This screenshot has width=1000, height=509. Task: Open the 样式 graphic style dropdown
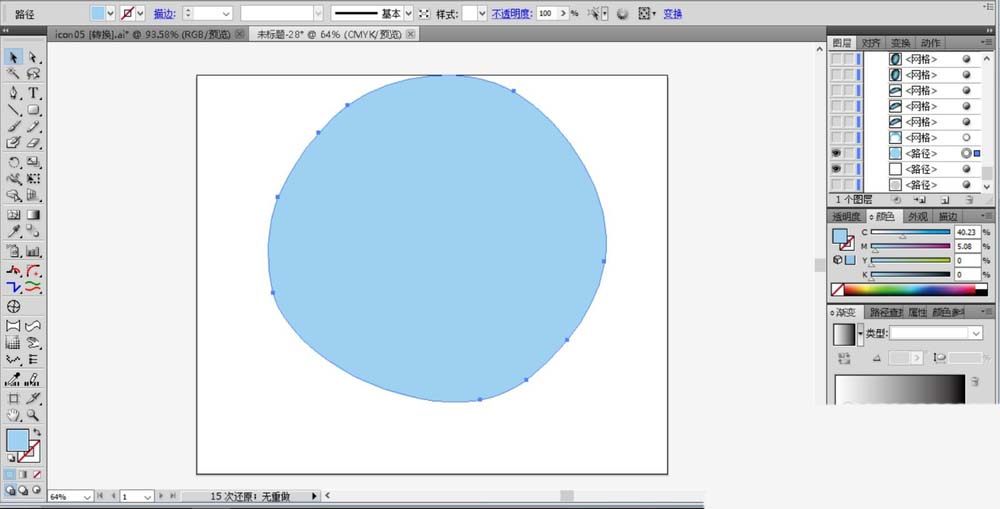click(x=482, y=13)
